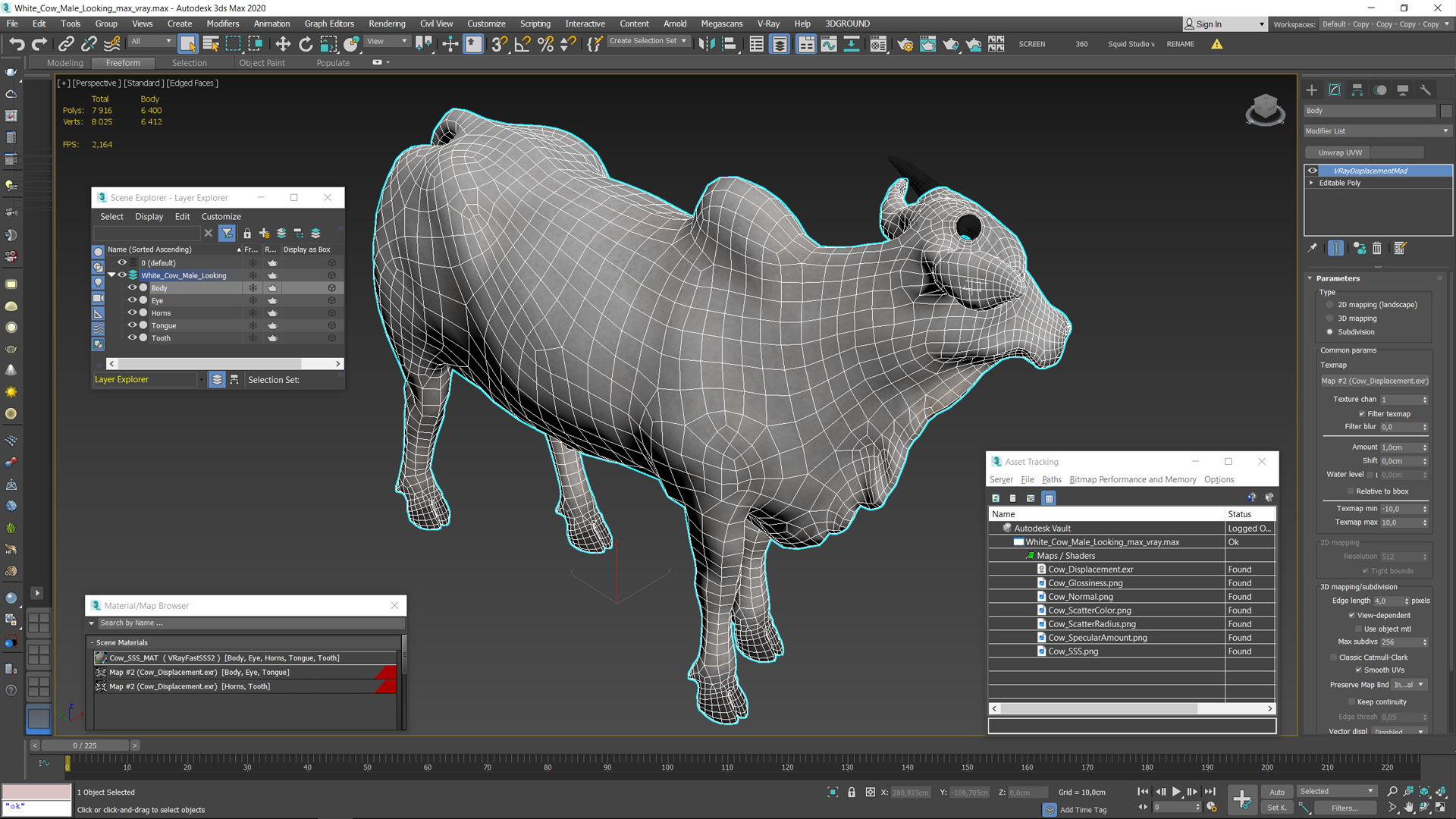Pin the modifier stack

[x=1313, y=248]
